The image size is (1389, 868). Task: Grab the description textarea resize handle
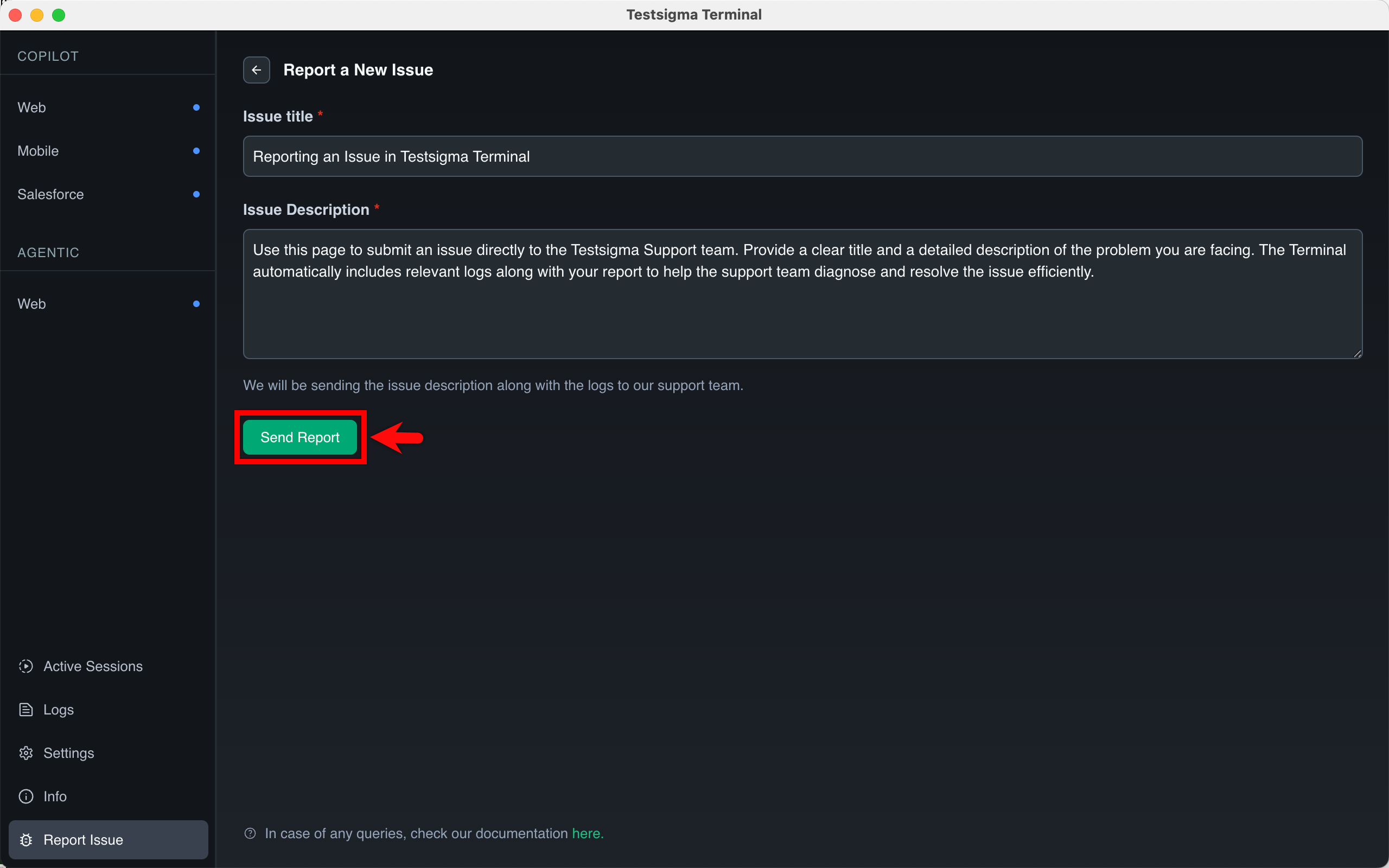1358,354
